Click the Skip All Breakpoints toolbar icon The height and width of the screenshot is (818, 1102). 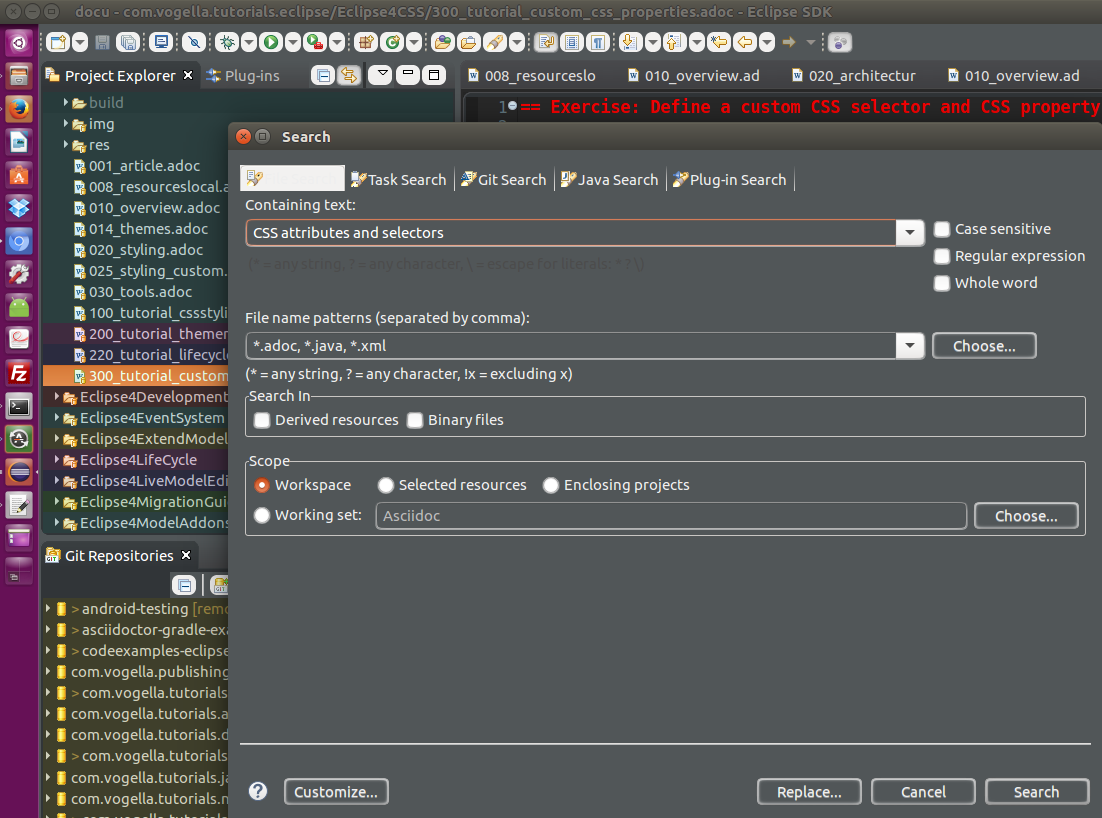click(x=194, y=42)
